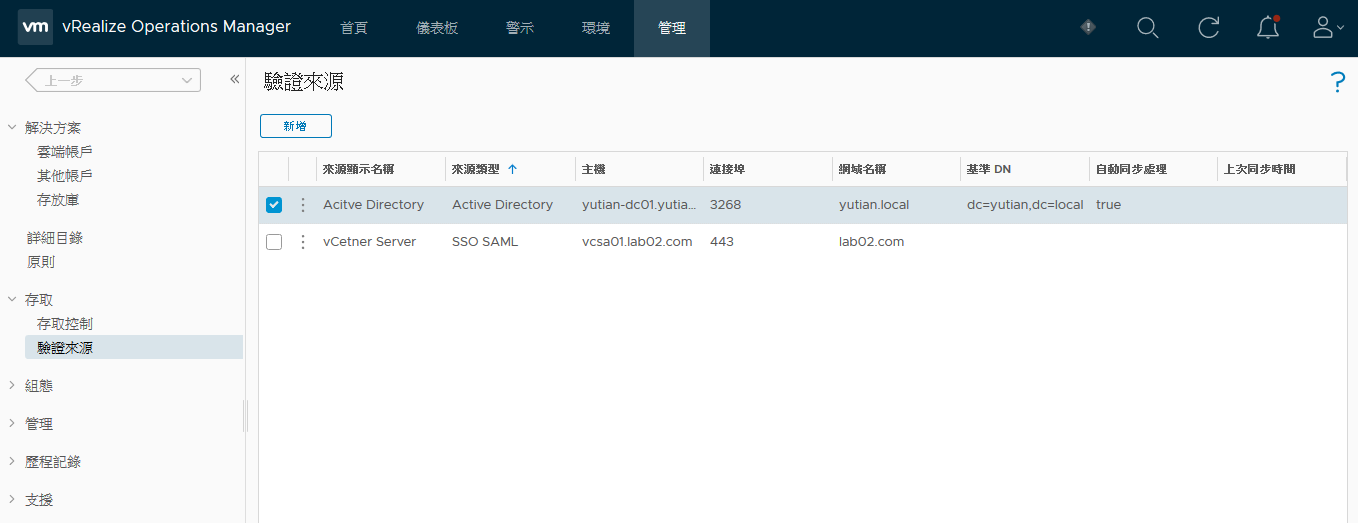Expand the 組態 section
This screenshot has height=523, width=1358.
(12, 386)
